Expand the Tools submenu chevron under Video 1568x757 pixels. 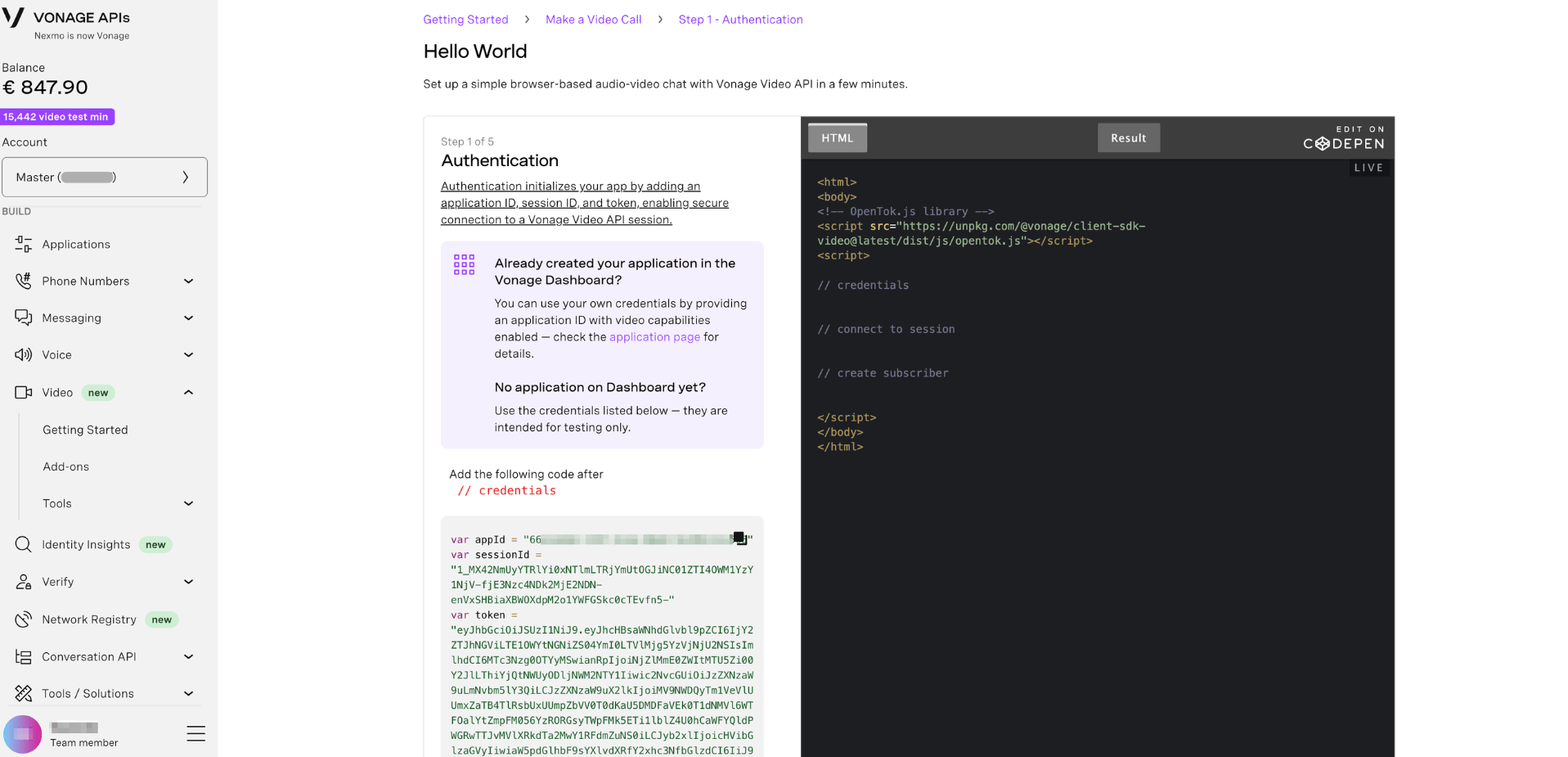click(189, 503)
